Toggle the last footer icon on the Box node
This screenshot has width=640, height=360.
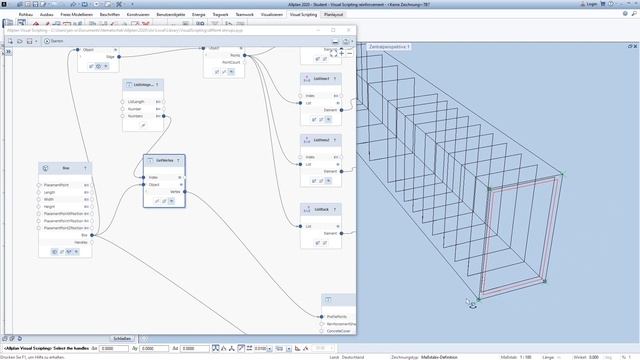76,252
